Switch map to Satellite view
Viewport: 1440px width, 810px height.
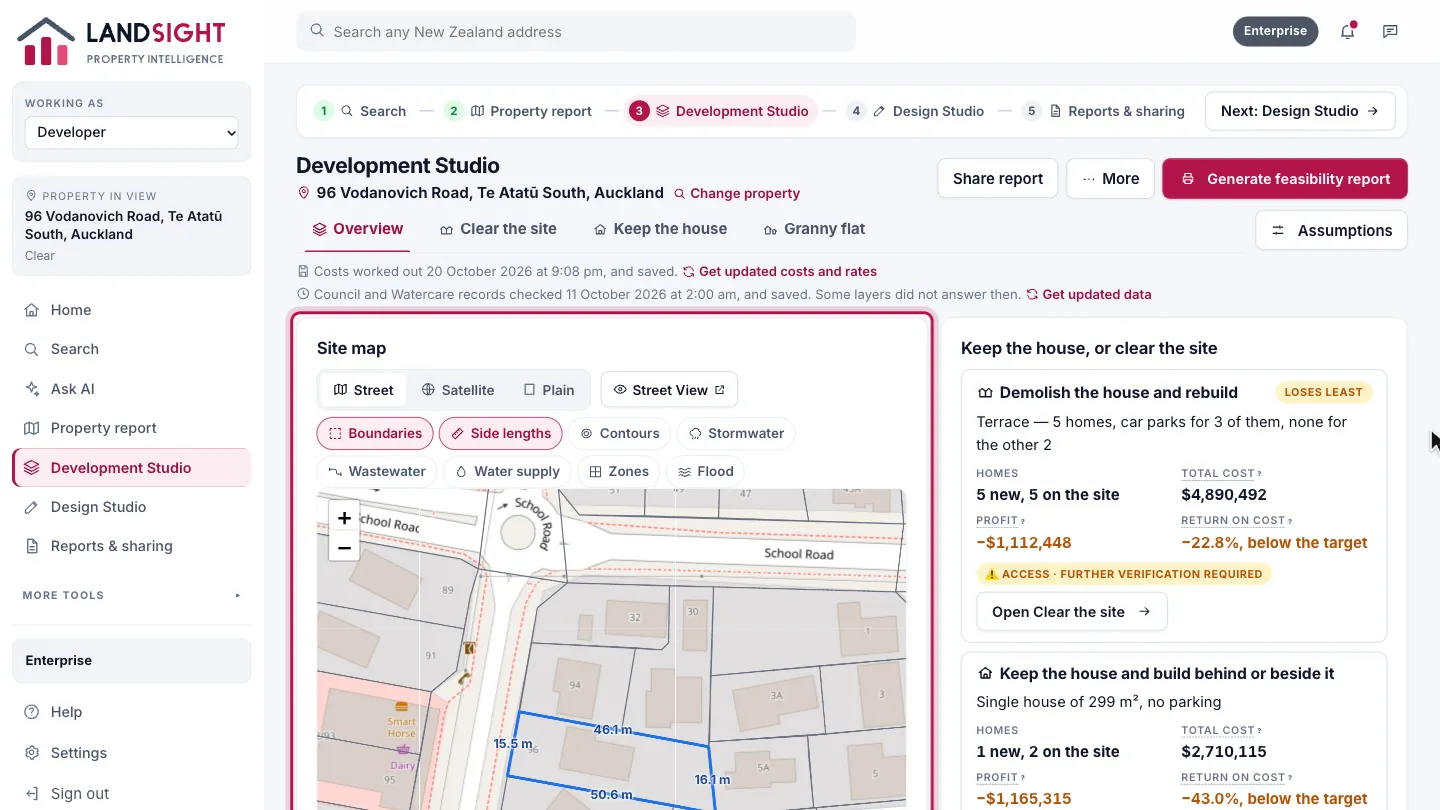click(458, 390)
